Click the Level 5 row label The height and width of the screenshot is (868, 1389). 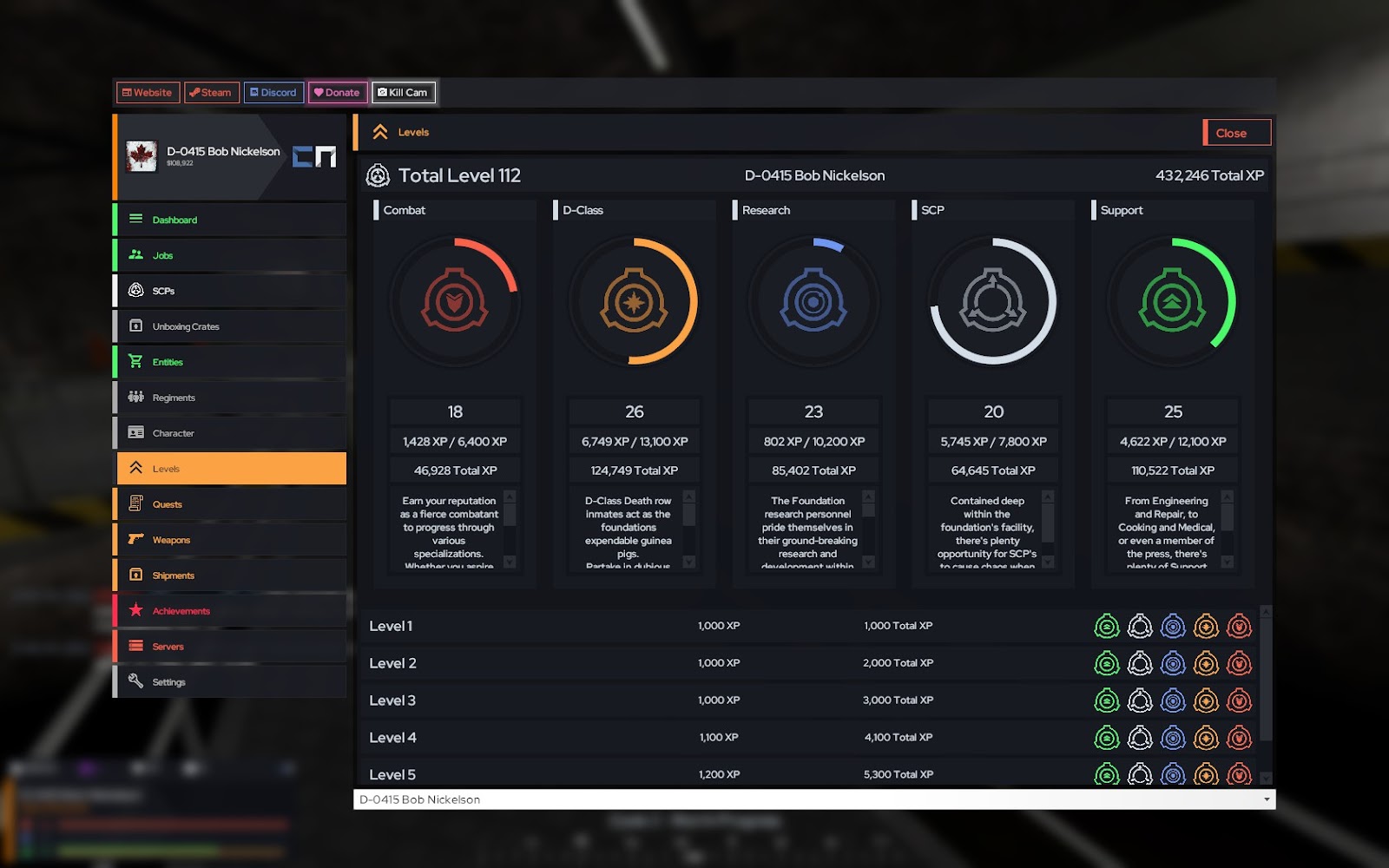tap(392, 774)
